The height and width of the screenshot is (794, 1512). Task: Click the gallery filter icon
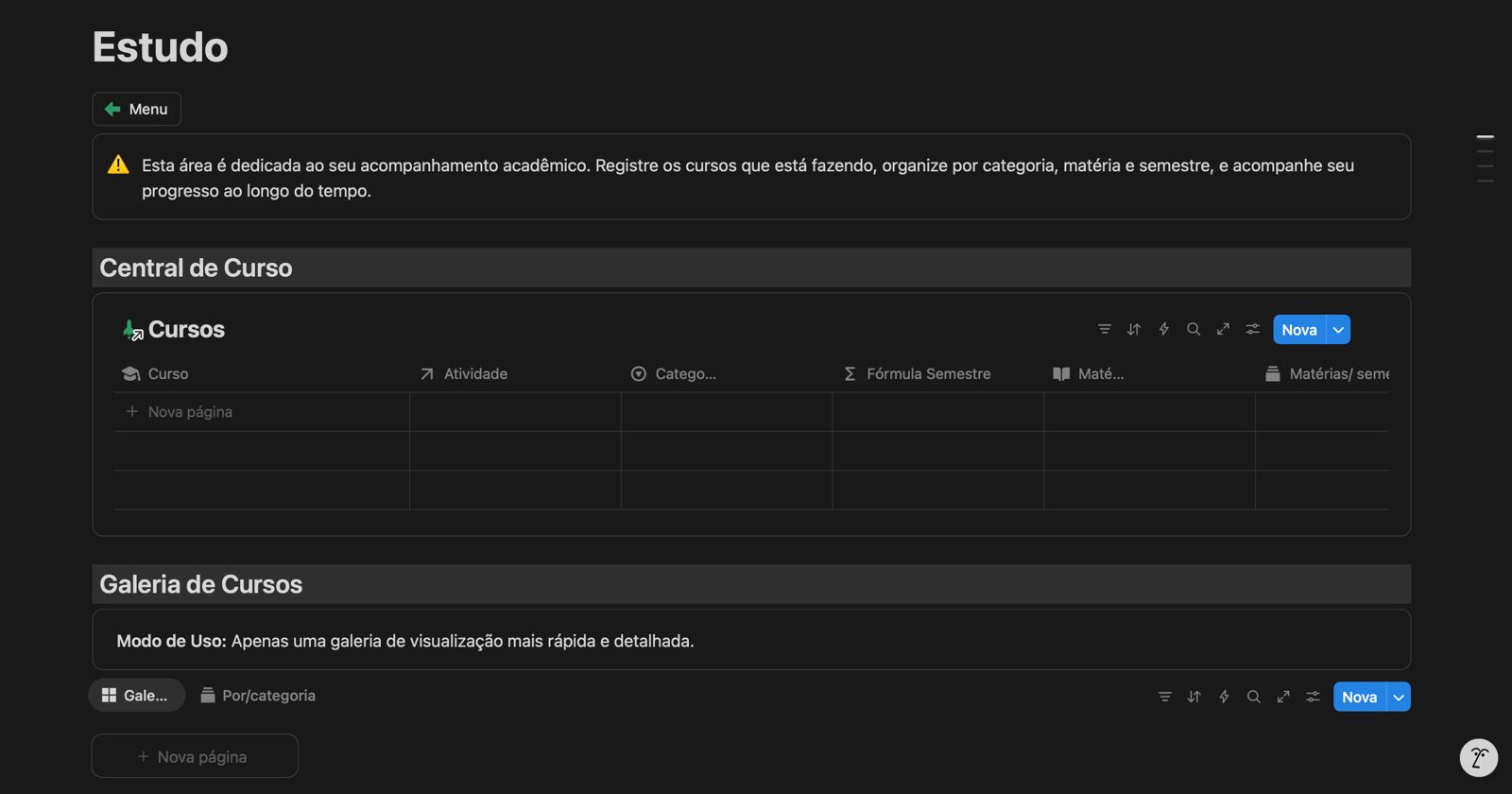point(1164,697)
